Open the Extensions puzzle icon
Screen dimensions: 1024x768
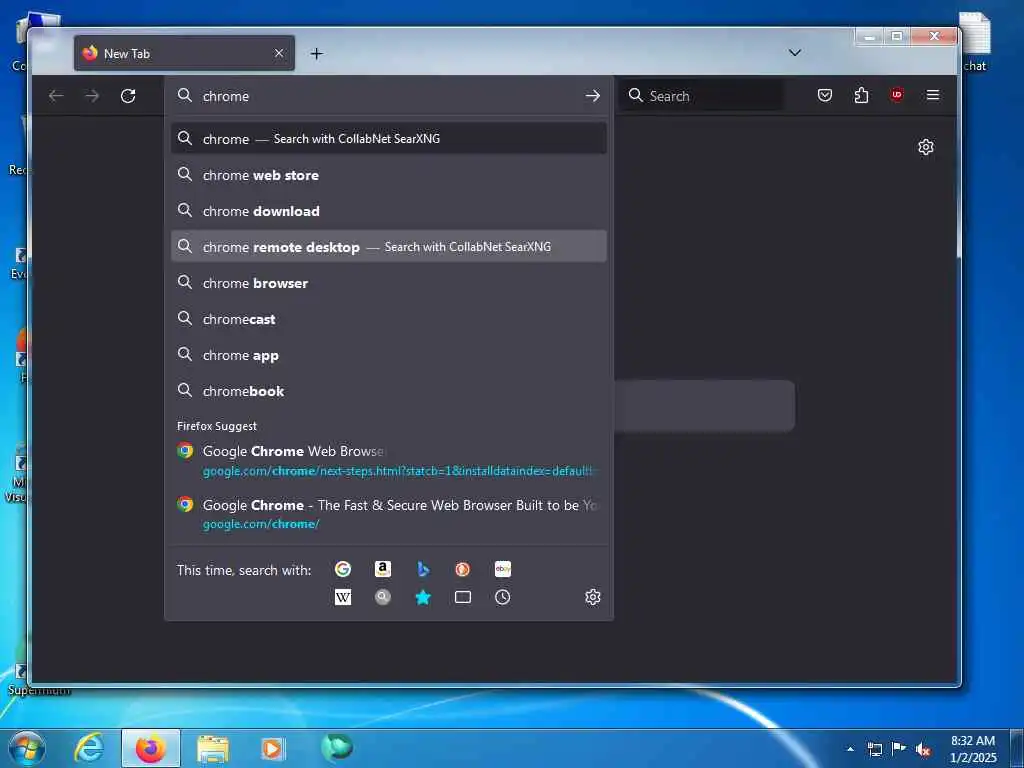pyautogui.click(x=861, y=95)
